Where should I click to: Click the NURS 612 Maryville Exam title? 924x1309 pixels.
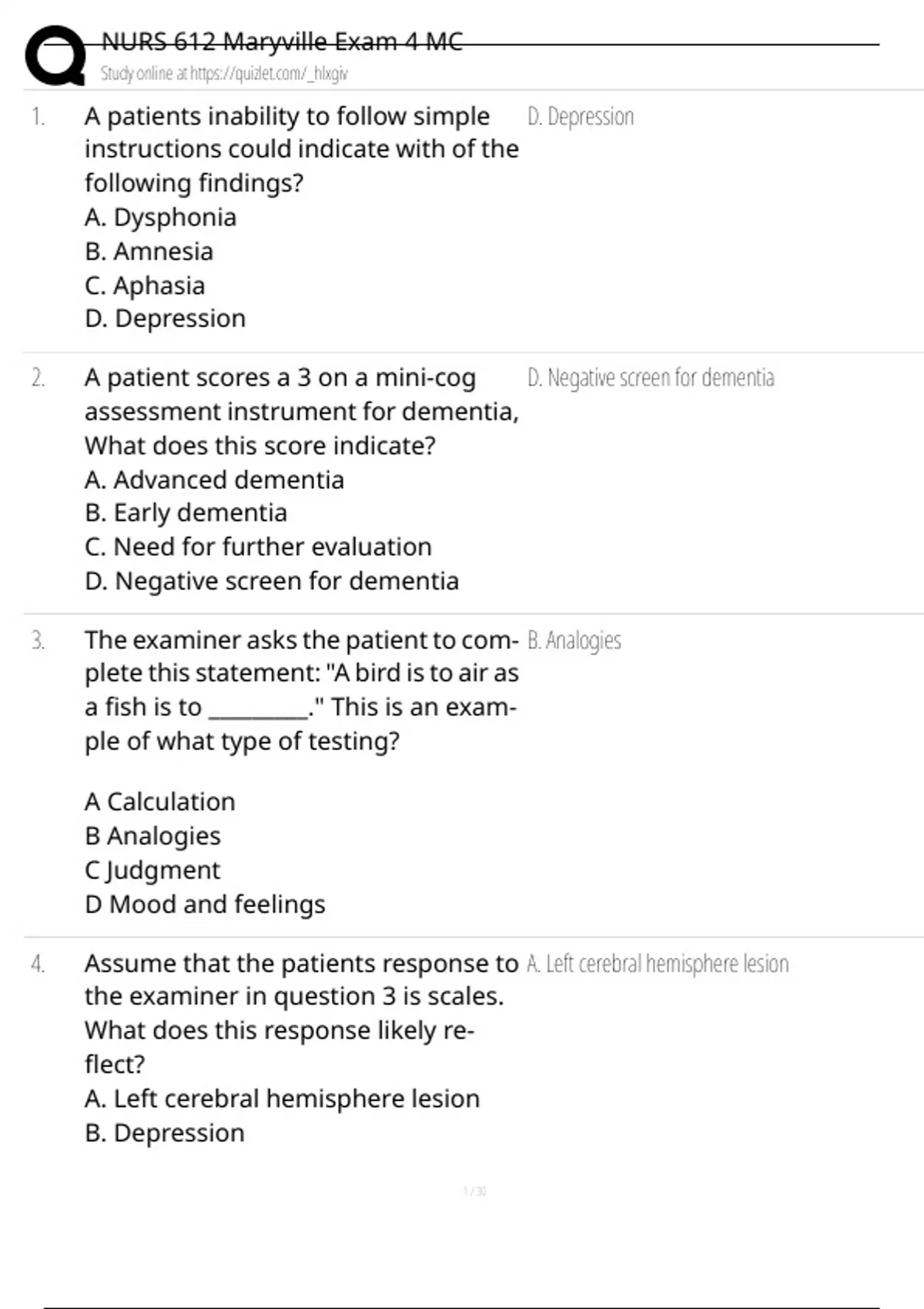[x=282, y=41]
